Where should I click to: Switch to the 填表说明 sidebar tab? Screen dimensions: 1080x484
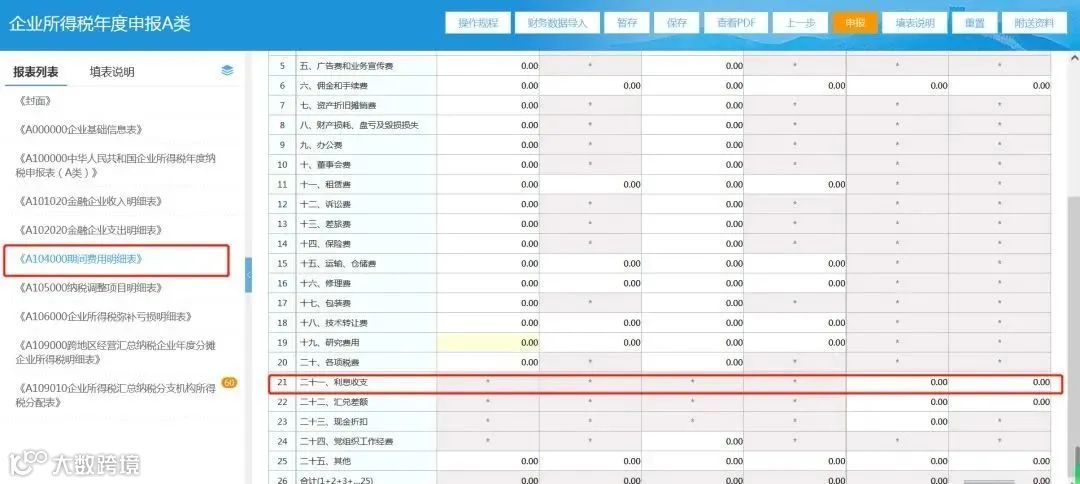pos(112,72)
